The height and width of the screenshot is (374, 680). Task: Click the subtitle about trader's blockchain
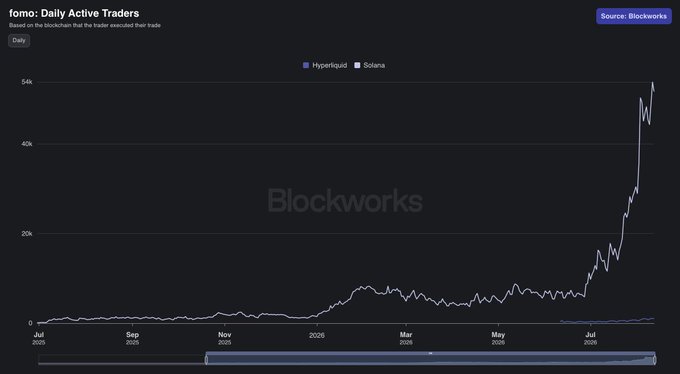tap(85, 26)
